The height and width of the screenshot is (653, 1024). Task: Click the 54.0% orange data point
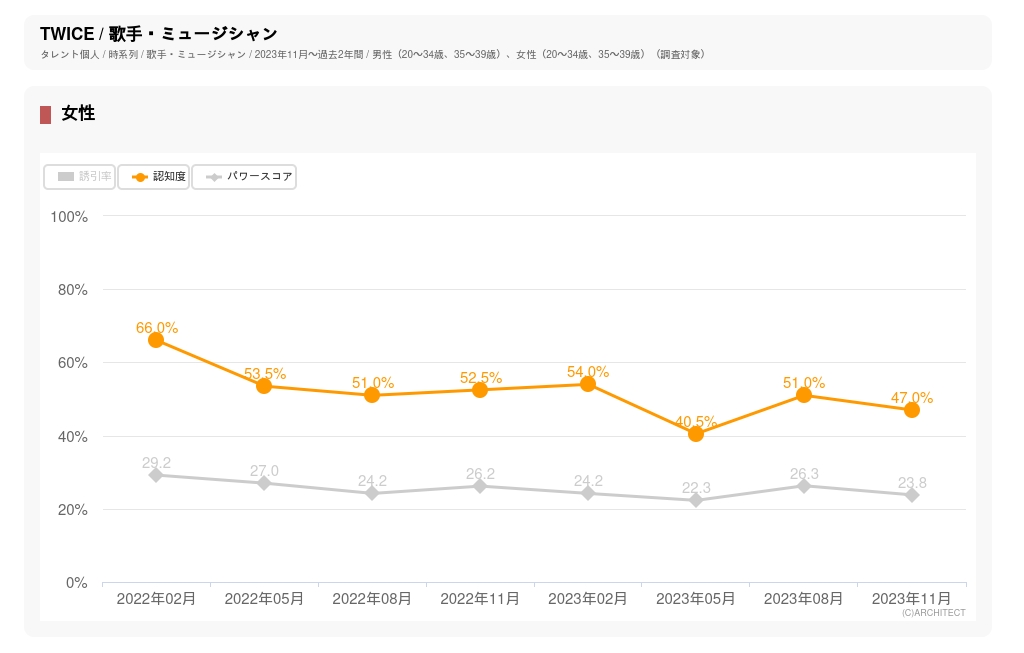tap(588, 384)
